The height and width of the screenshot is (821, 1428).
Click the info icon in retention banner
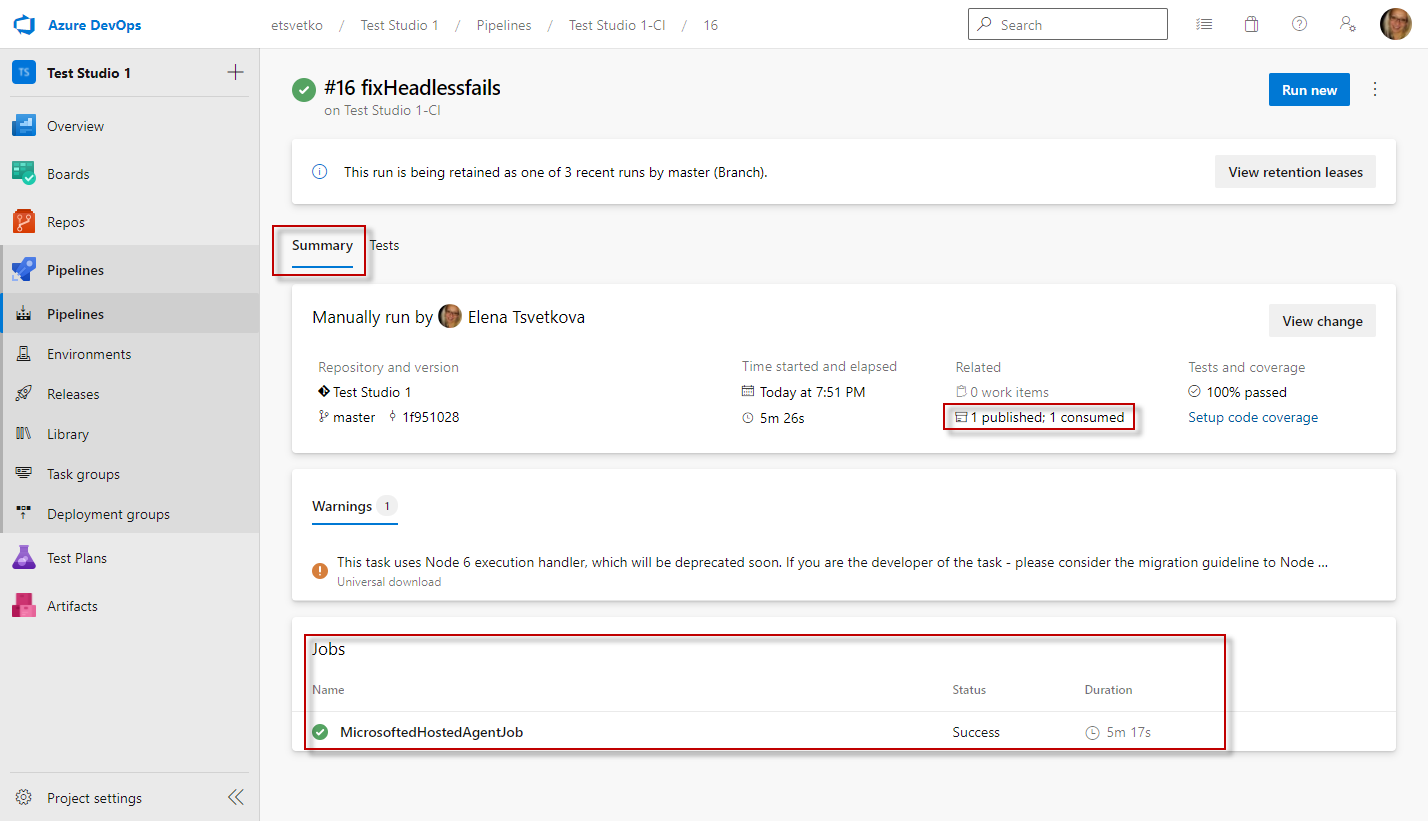click(320, 172)
